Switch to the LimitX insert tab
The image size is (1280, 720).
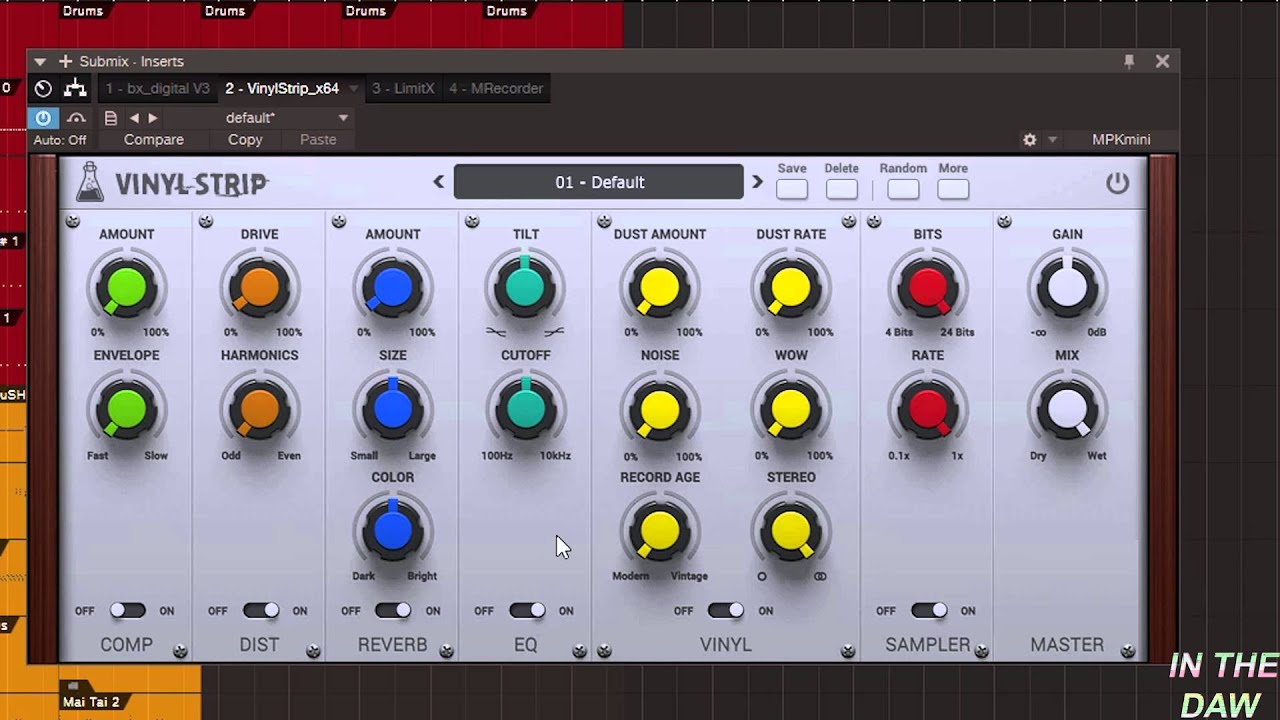[x=403, y=88]
